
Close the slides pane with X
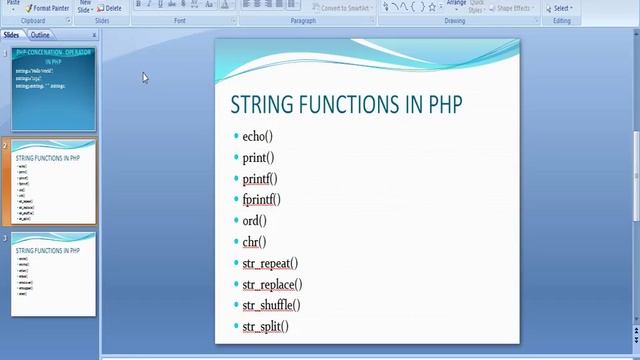[x=94, y=36]
